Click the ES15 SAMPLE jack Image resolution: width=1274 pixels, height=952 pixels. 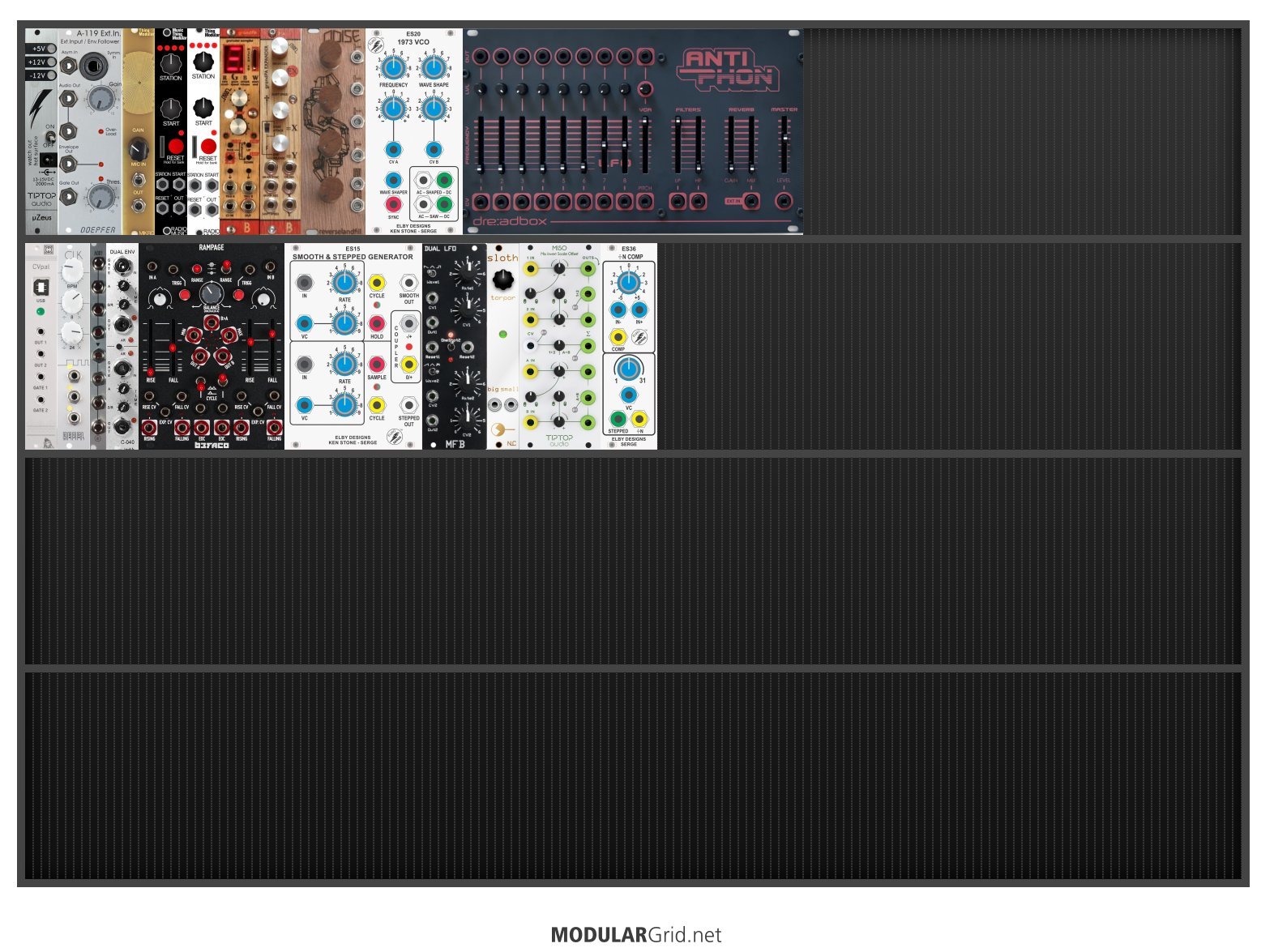point(377,365)
